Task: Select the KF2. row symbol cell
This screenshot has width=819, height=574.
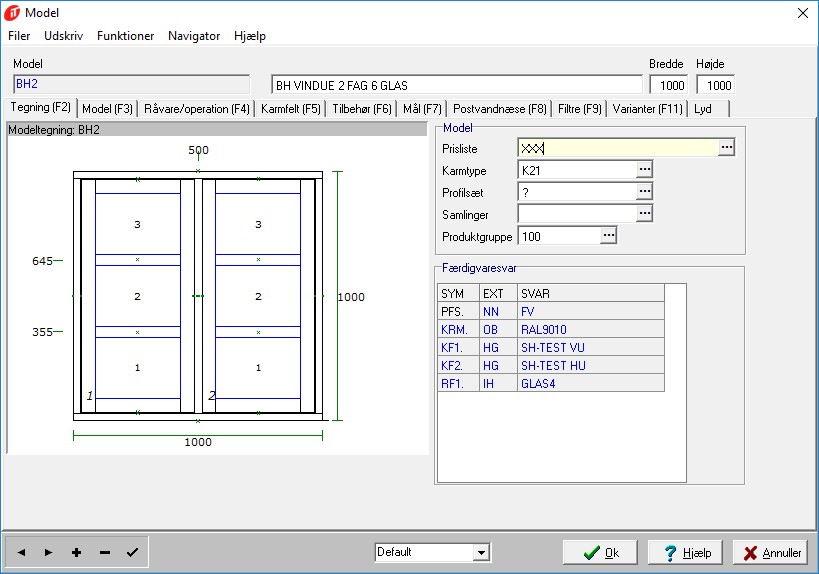Action: 459,366
